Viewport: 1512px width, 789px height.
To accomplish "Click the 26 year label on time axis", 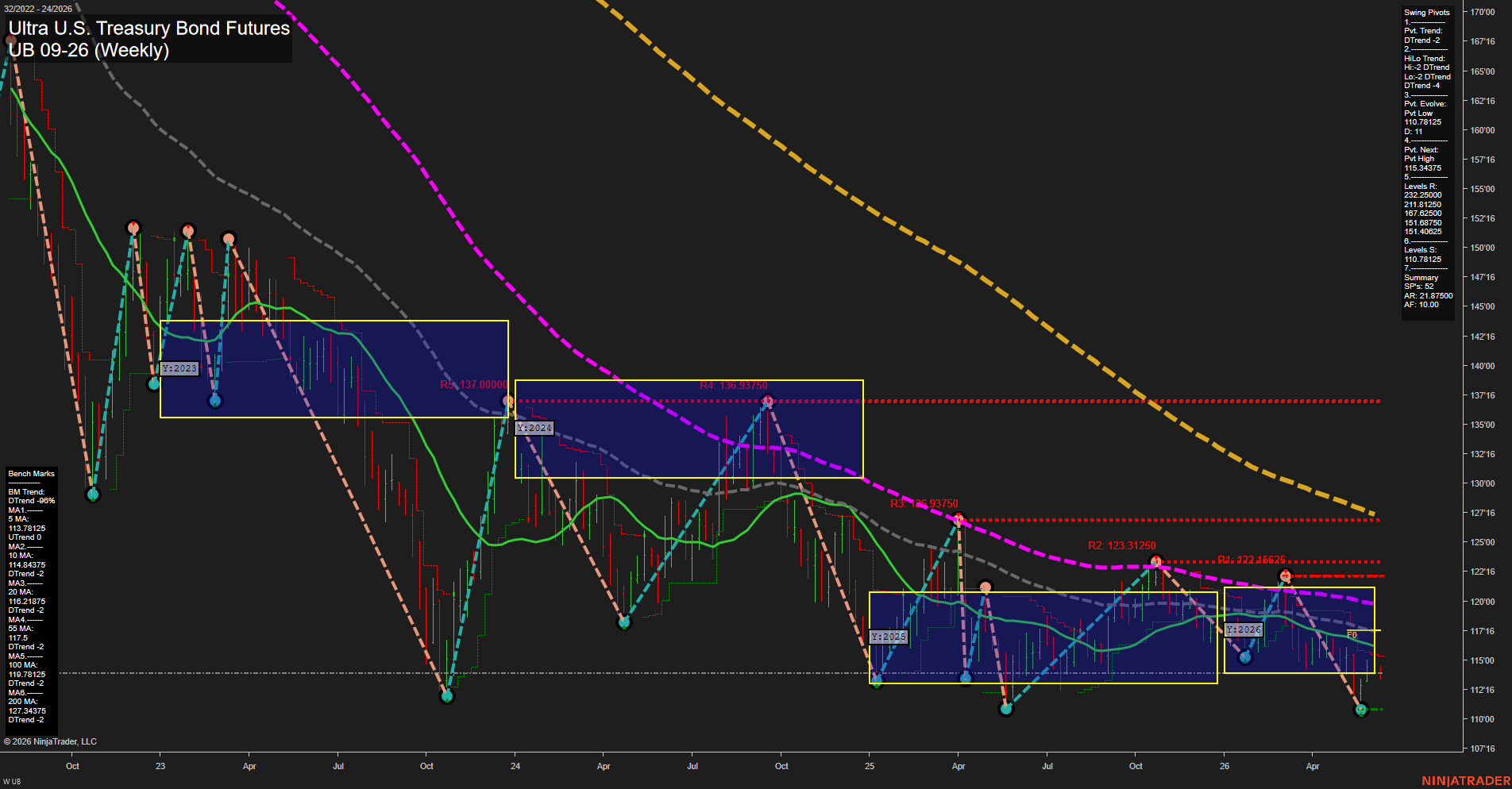I will (x=1225, y=766).
